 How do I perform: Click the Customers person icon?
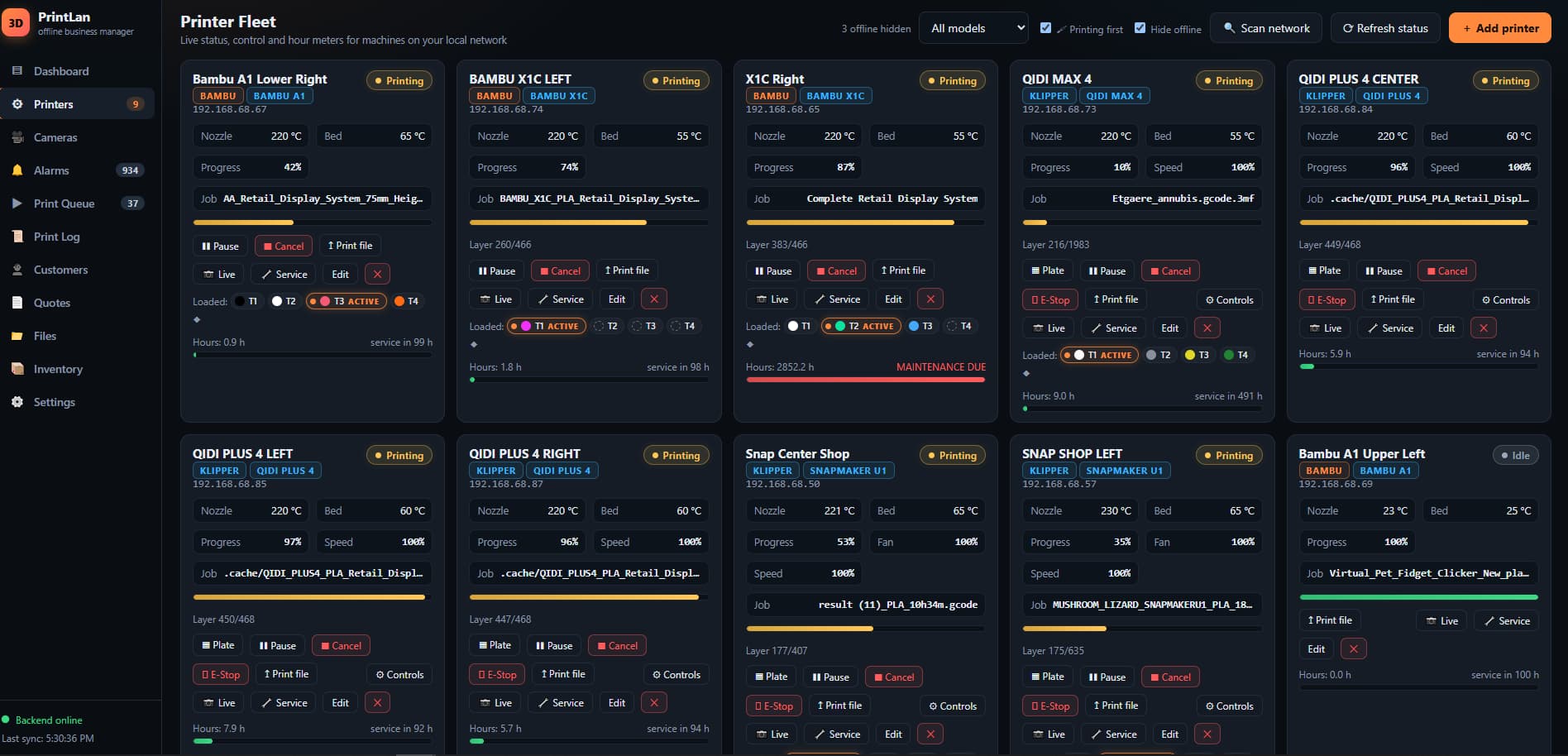17,270
